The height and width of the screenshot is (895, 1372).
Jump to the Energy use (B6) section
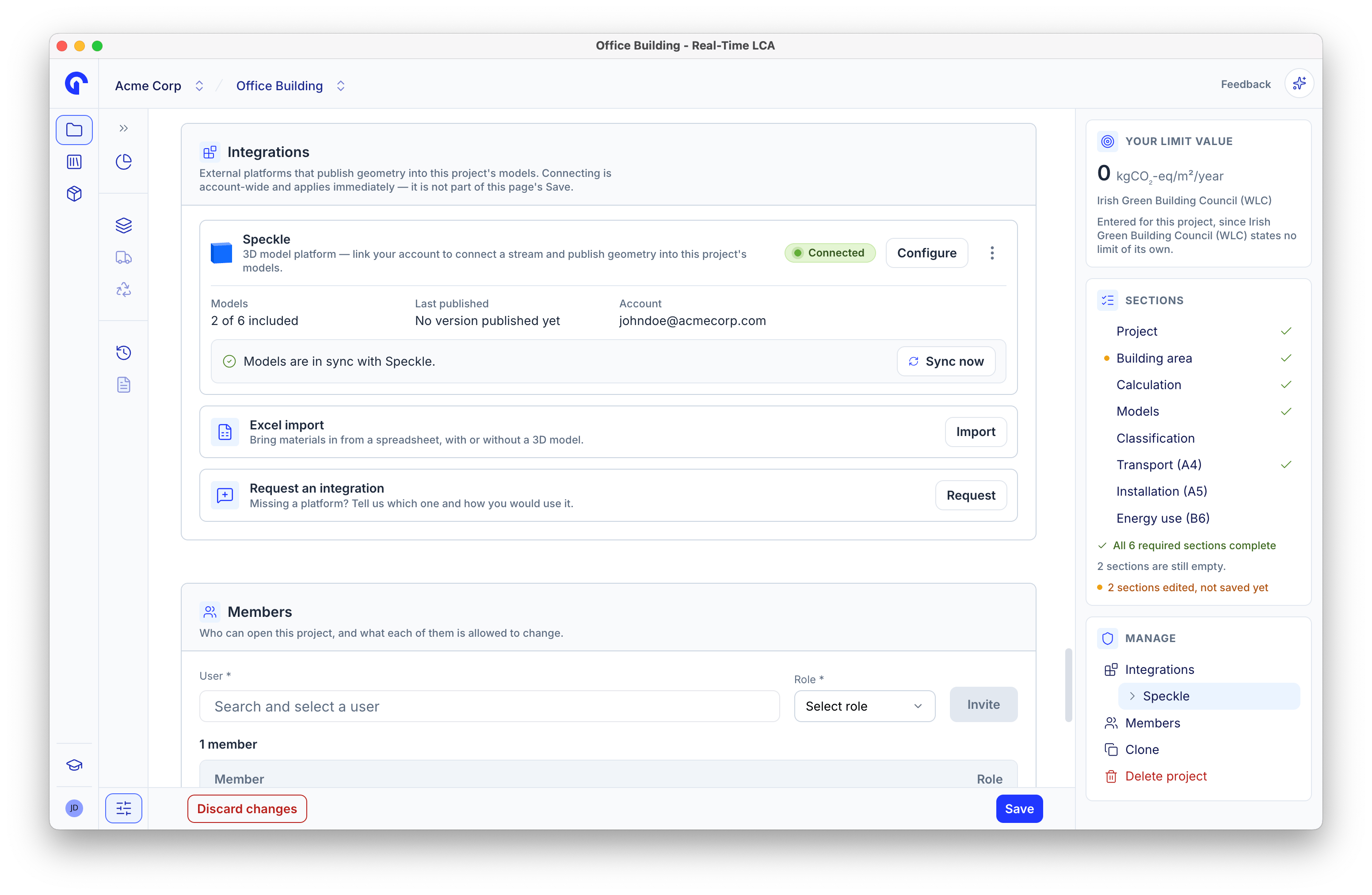pyautogui.click(x=1163, y=518)
